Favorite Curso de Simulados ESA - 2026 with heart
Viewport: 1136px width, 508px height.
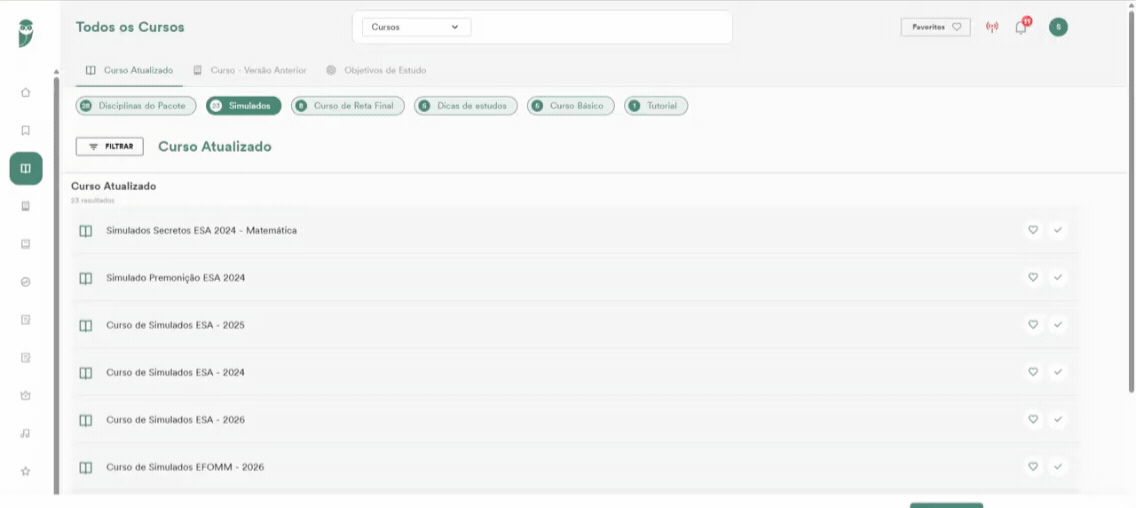[1033, 419]
